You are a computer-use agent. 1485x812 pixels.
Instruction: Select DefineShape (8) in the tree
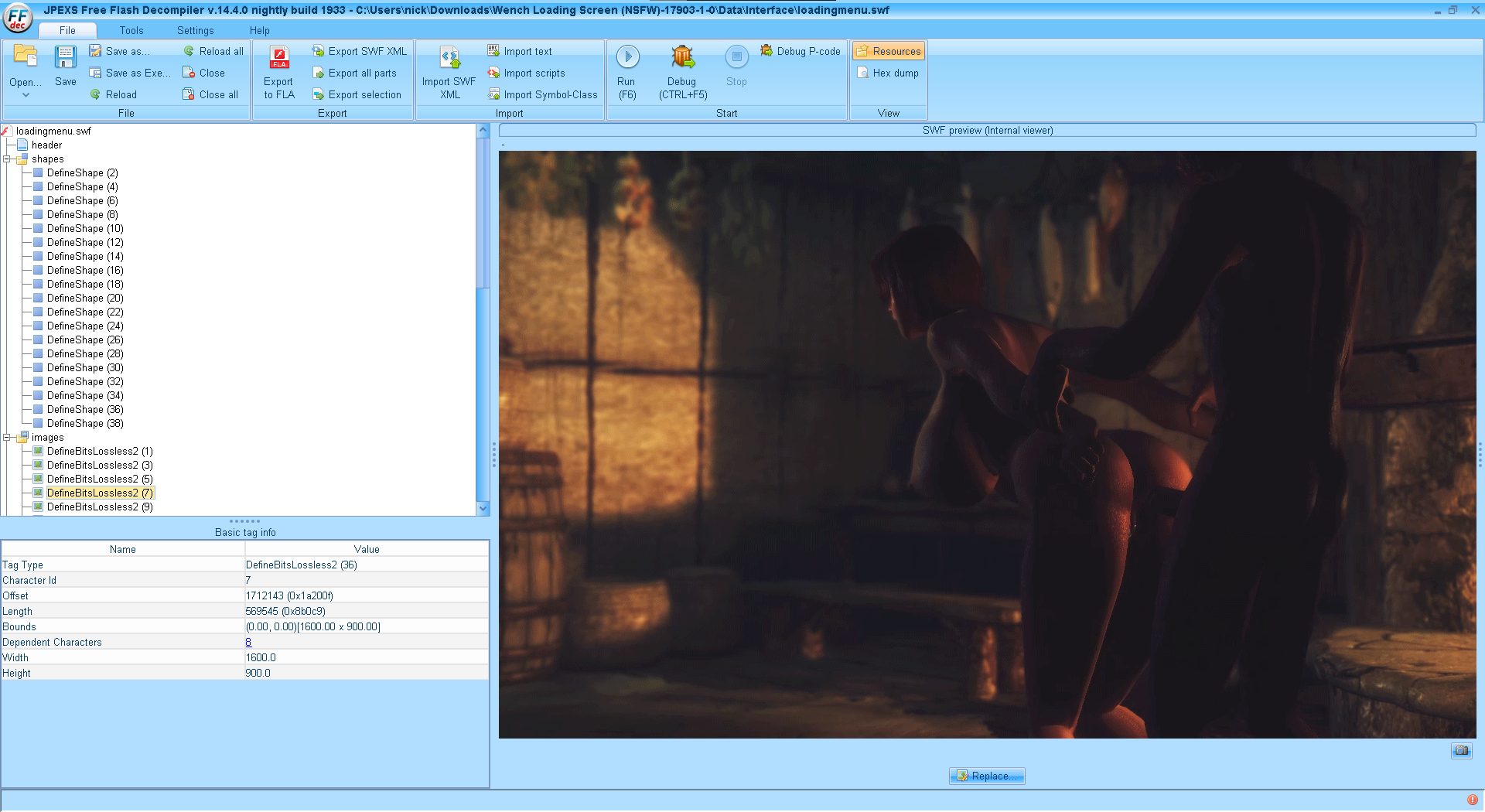(x=82, y=215)
